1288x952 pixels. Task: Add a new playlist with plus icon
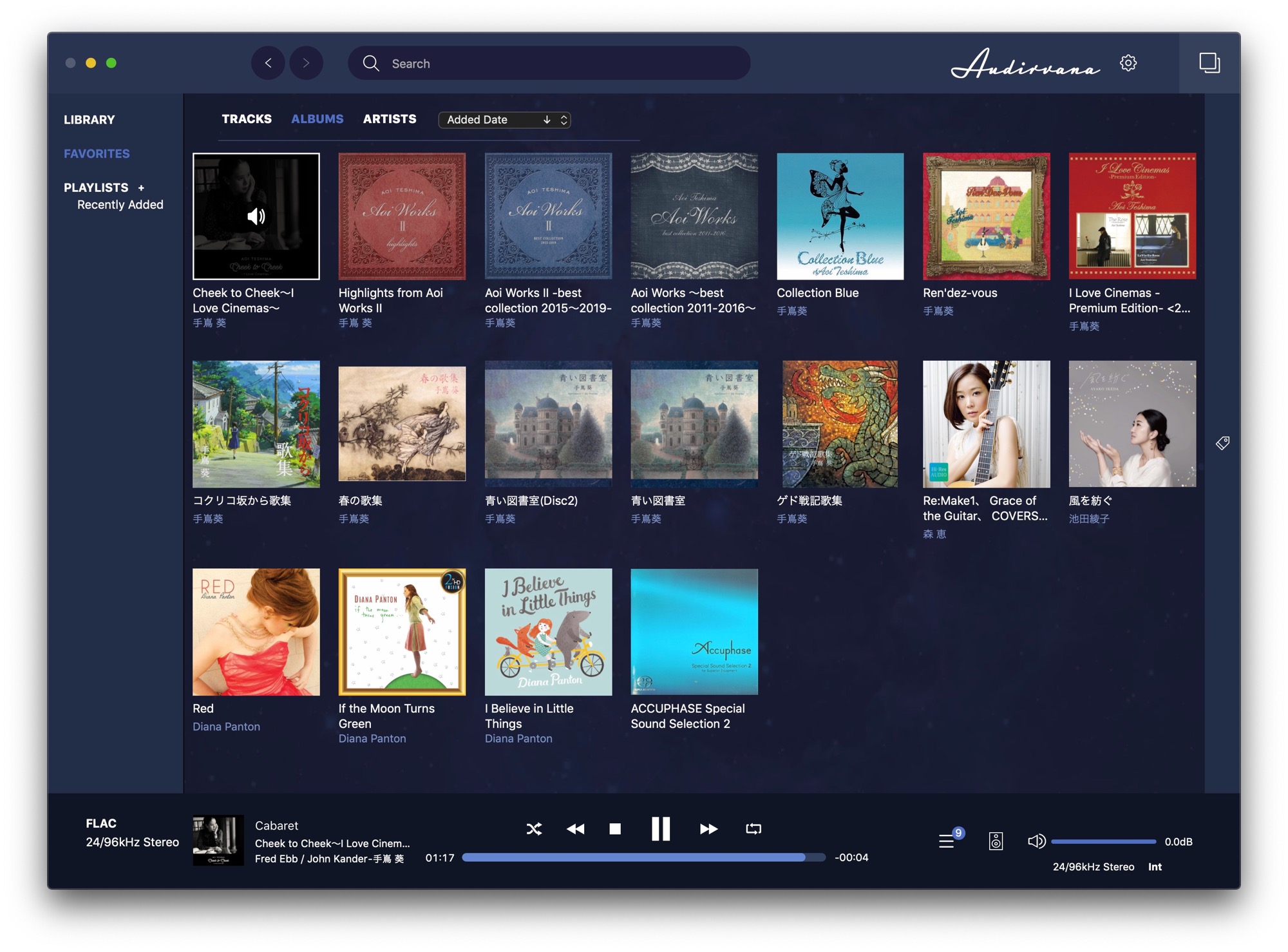[x=141, y=188]
